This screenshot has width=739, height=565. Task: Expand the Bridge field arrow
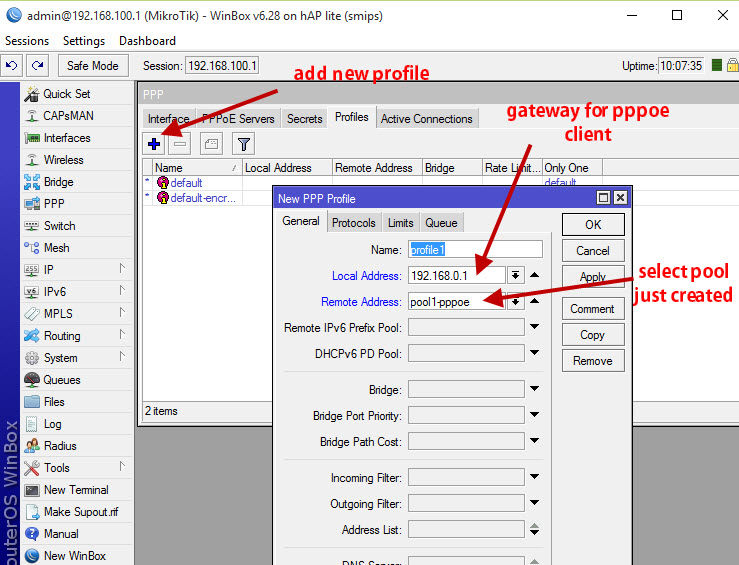tap(534, 389)
